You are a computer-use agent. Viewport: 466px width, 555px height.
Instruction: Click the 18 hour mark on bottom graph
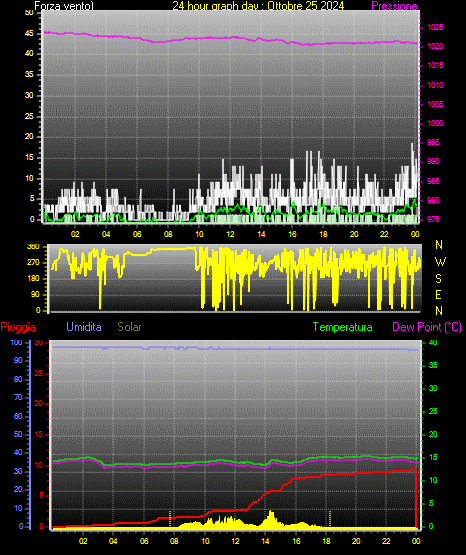326,541
